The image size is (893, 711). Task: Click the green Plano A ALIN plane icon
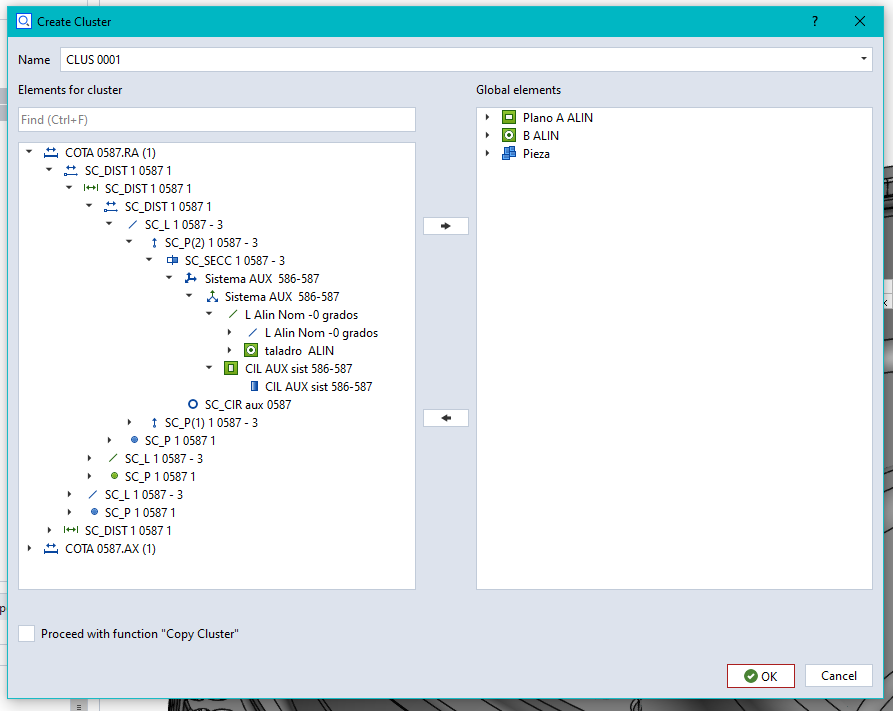(x=508, y=118)
